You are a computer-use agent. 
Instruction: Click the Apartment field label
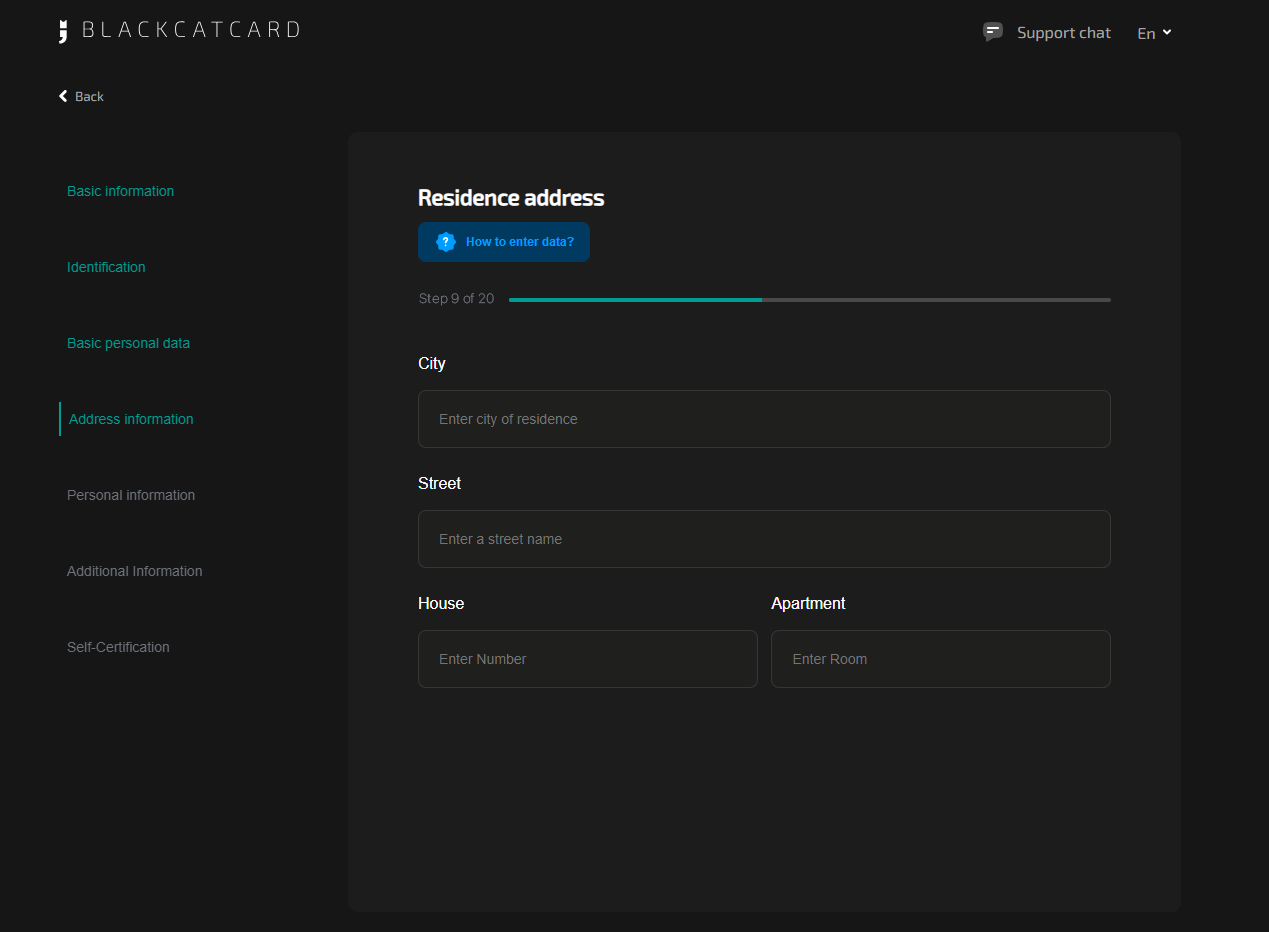tap(808, 603)
